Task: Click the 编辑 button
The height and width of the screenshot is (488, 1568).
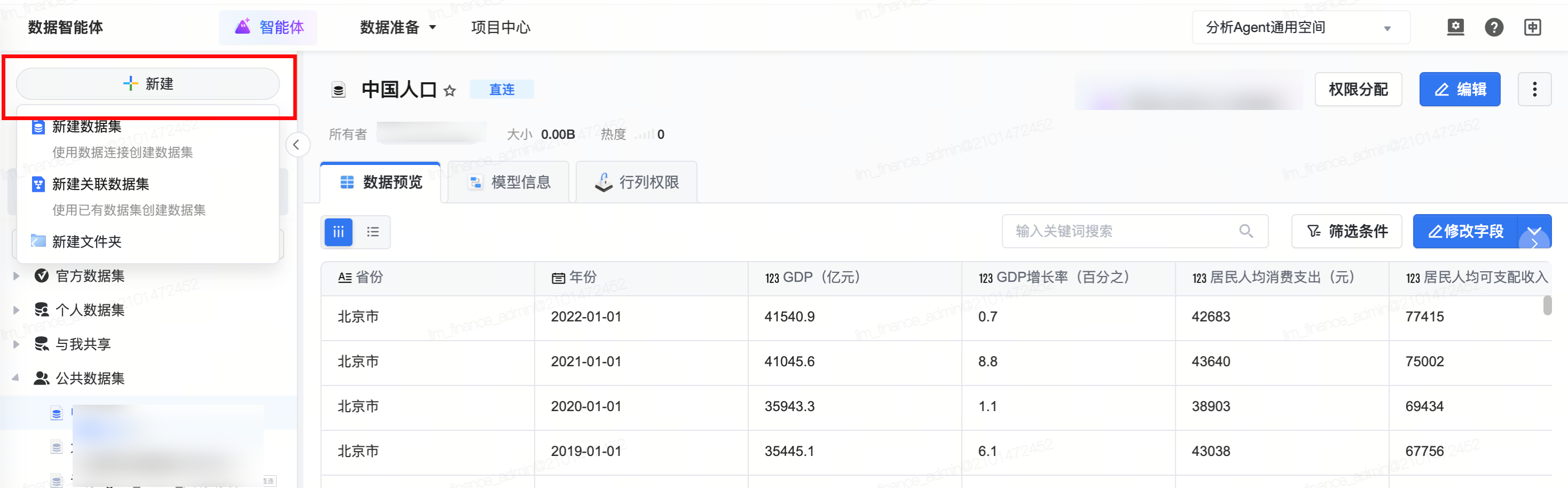Action: tap(1459, 90)
